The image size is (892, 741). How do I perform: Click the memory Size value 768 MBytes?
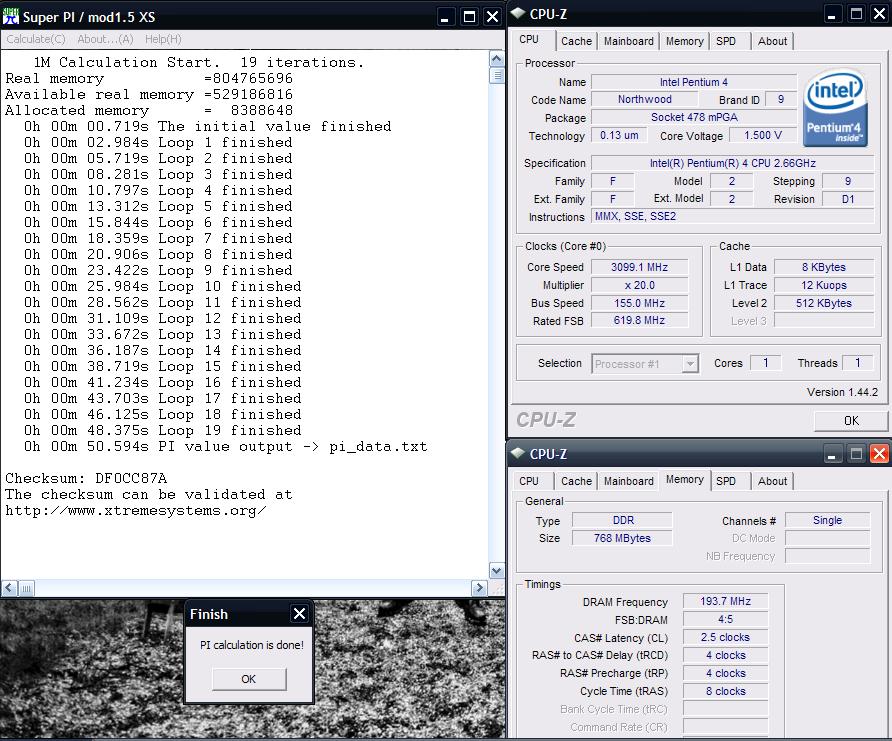[622, 538]
